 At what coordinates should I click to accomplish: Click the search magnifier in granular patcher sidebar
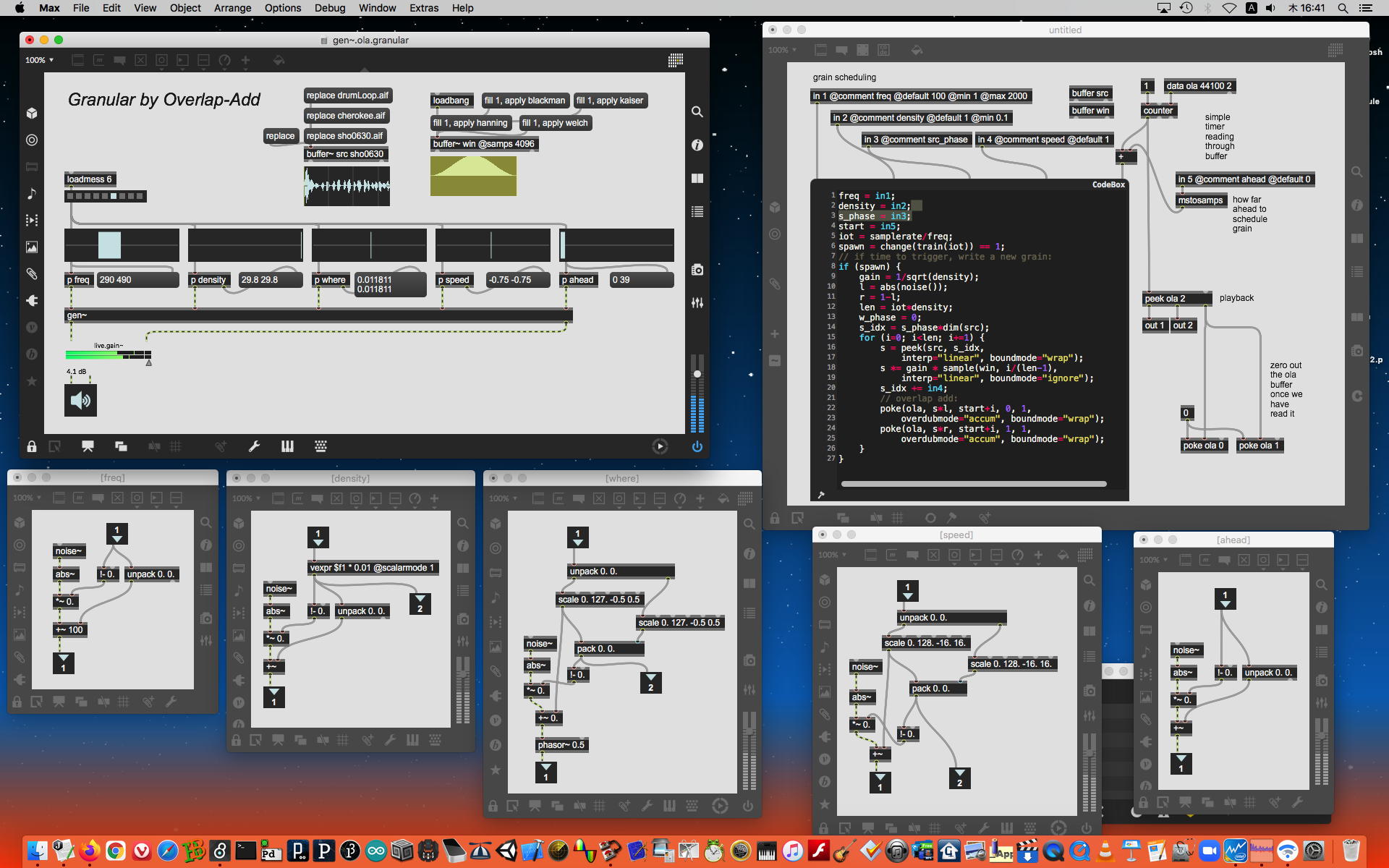[697, 111]
